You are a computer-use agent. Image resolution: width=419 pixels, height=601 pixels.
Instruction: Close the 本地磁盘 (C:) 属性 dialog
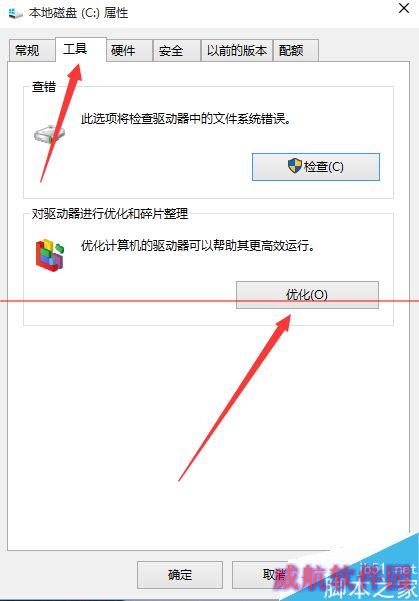coord(404,8)
